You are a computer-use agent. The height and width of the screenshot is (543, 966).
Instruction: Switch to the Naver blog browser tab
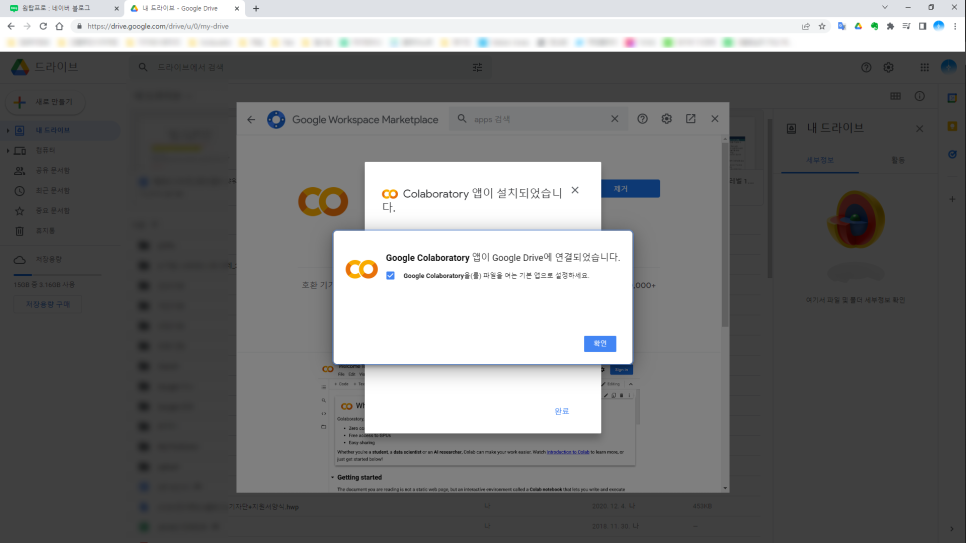pyautogui.click(x=61, y=9)
